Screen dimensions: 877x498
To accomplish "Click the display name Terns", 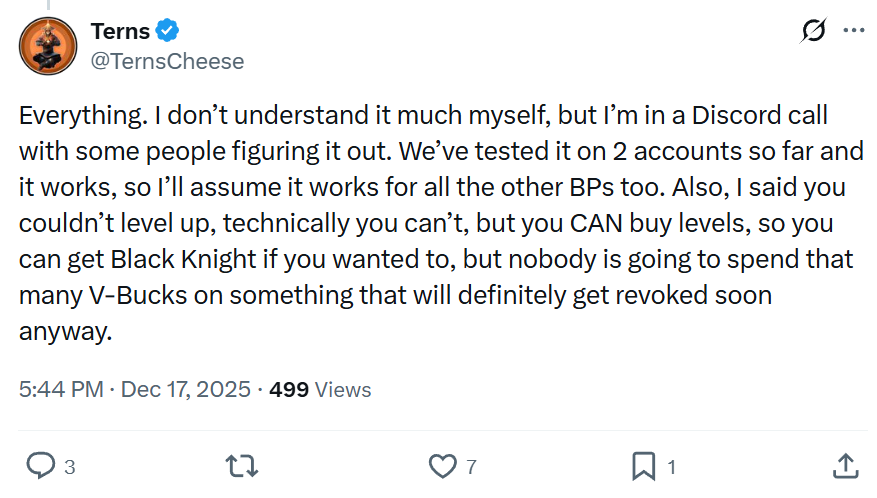I will pos(121,33).
